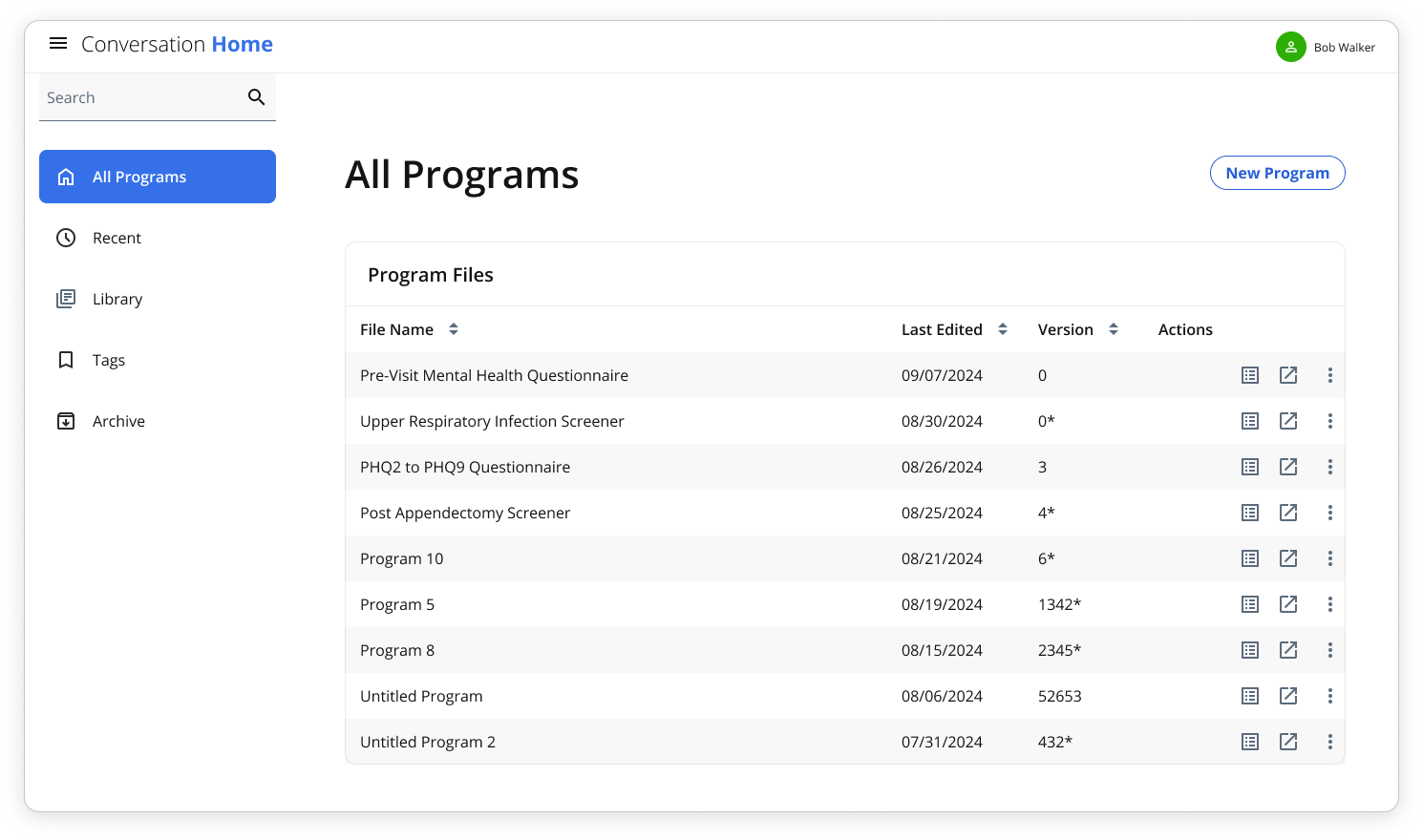The width and height of the screenshot is (1423, 840).
Task: Click list icon in Program 8 row
Action: [x=1250, y=650]
